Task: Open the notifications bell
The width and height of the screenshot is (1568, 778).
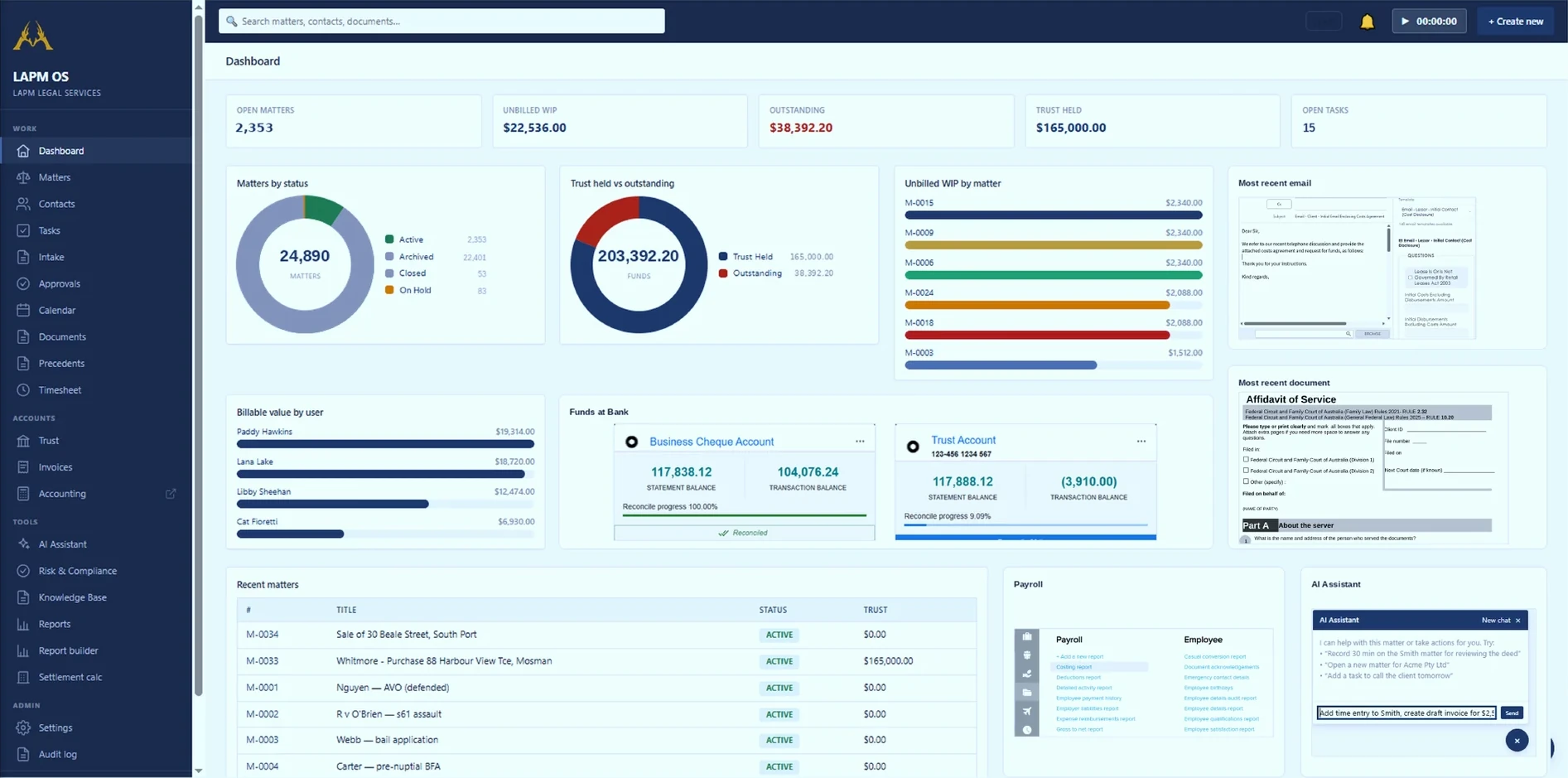Action: tap(1367, 22)
